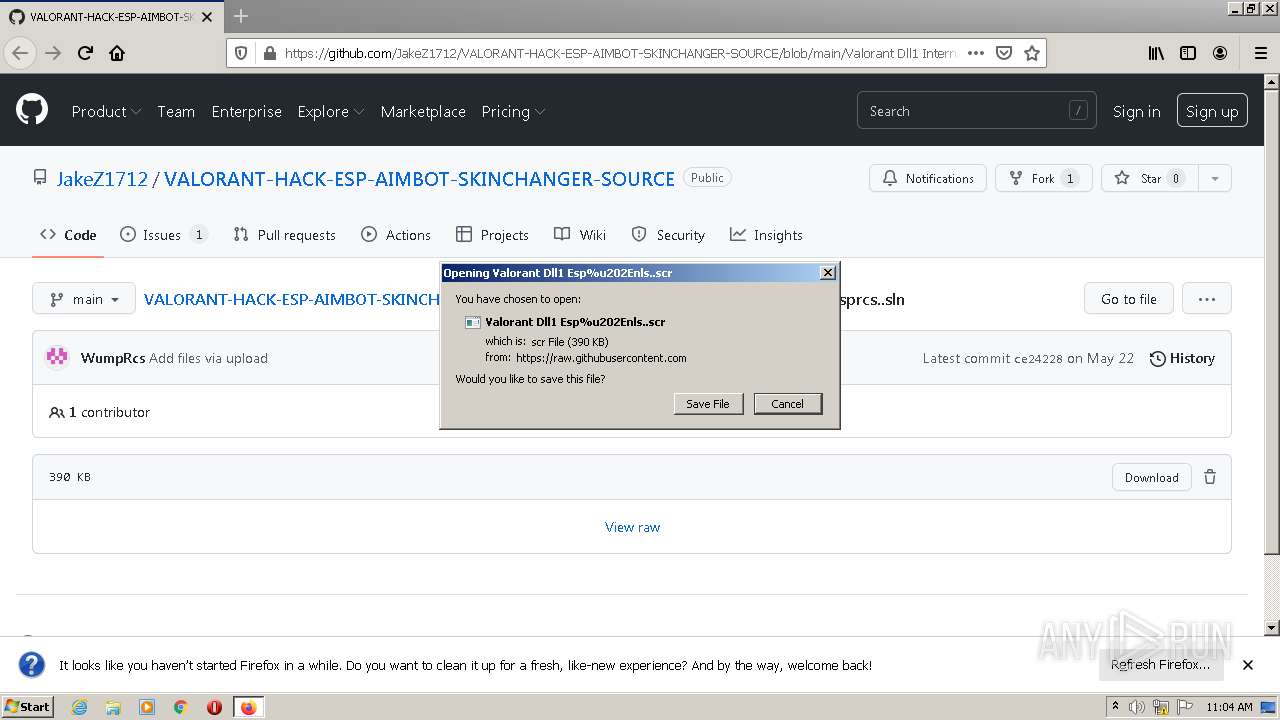
Task: Open Windows Media Player taskbar icon
Action: point(147,707)
